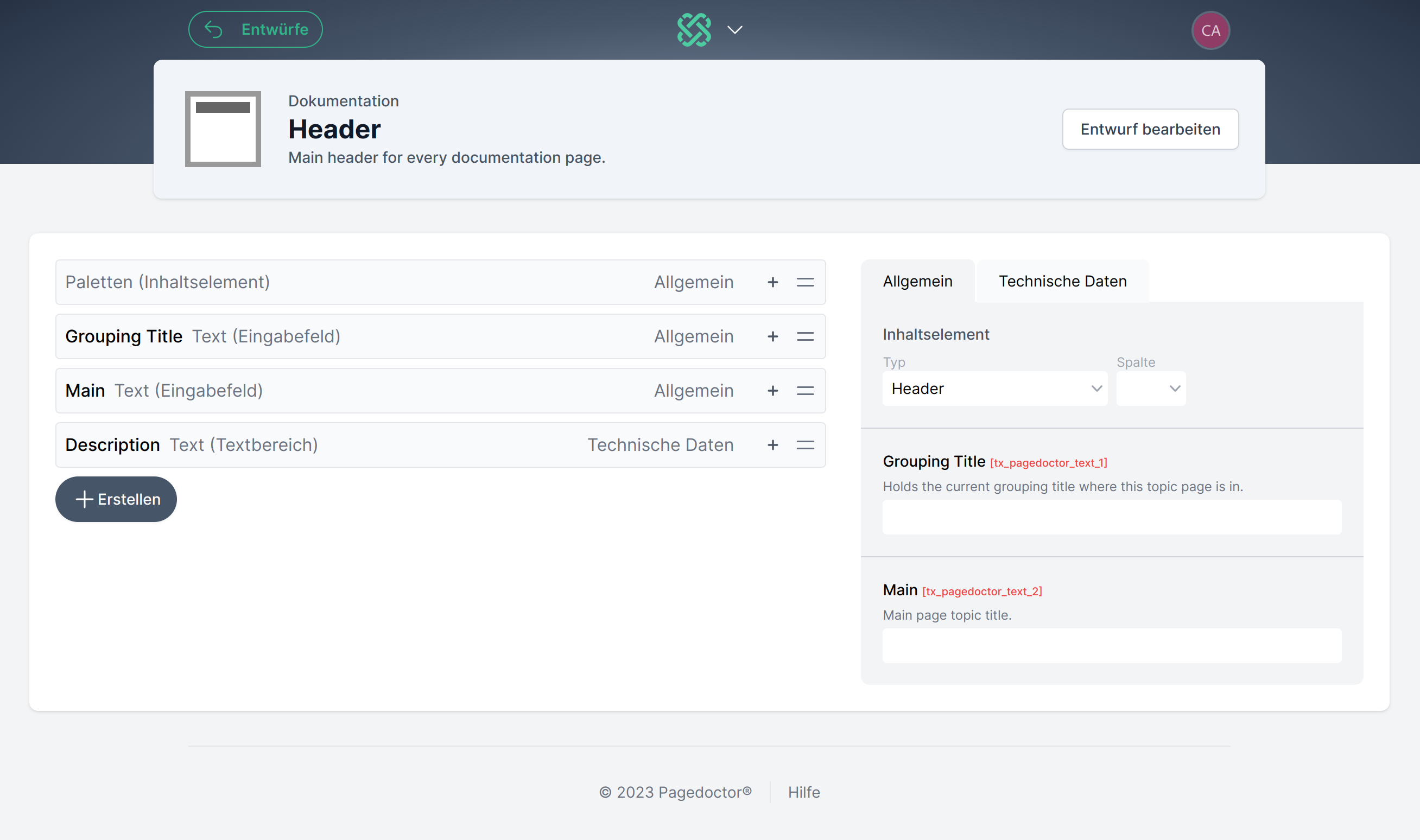
Task: Open the Typ dropdown showing Header
Action: click(x=995, y=389)
